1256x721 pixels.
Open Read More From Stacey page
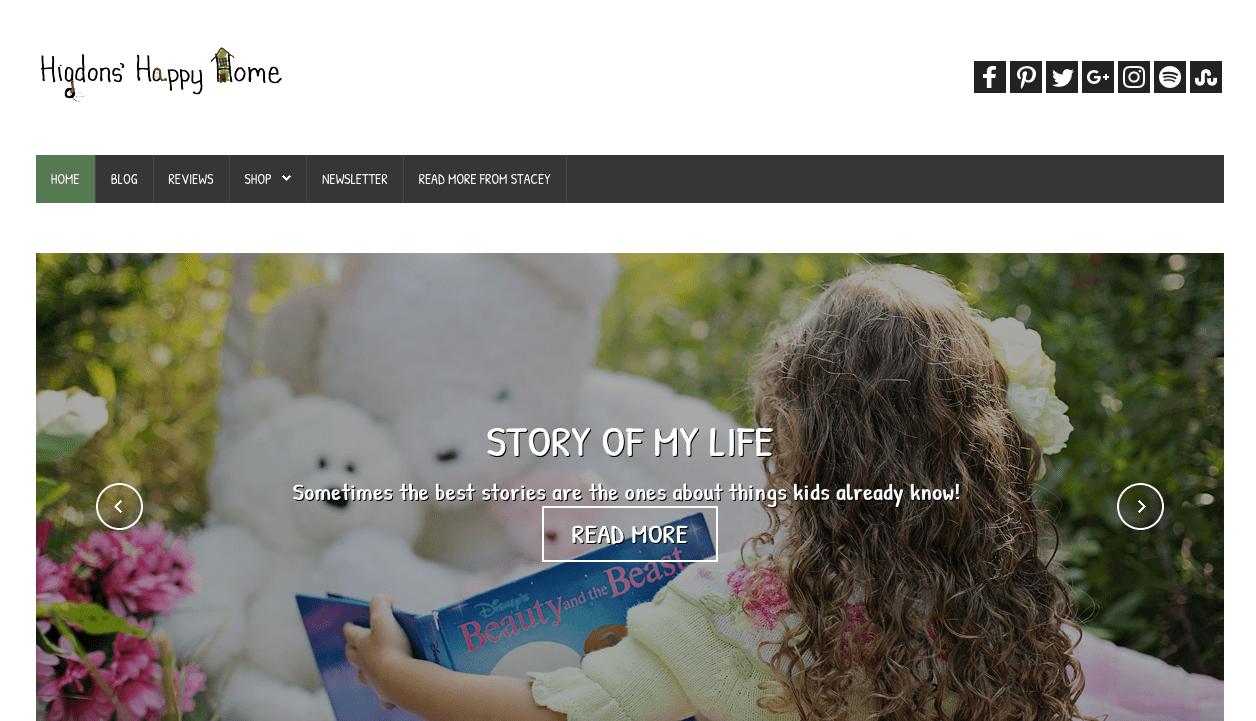point(484,179)
